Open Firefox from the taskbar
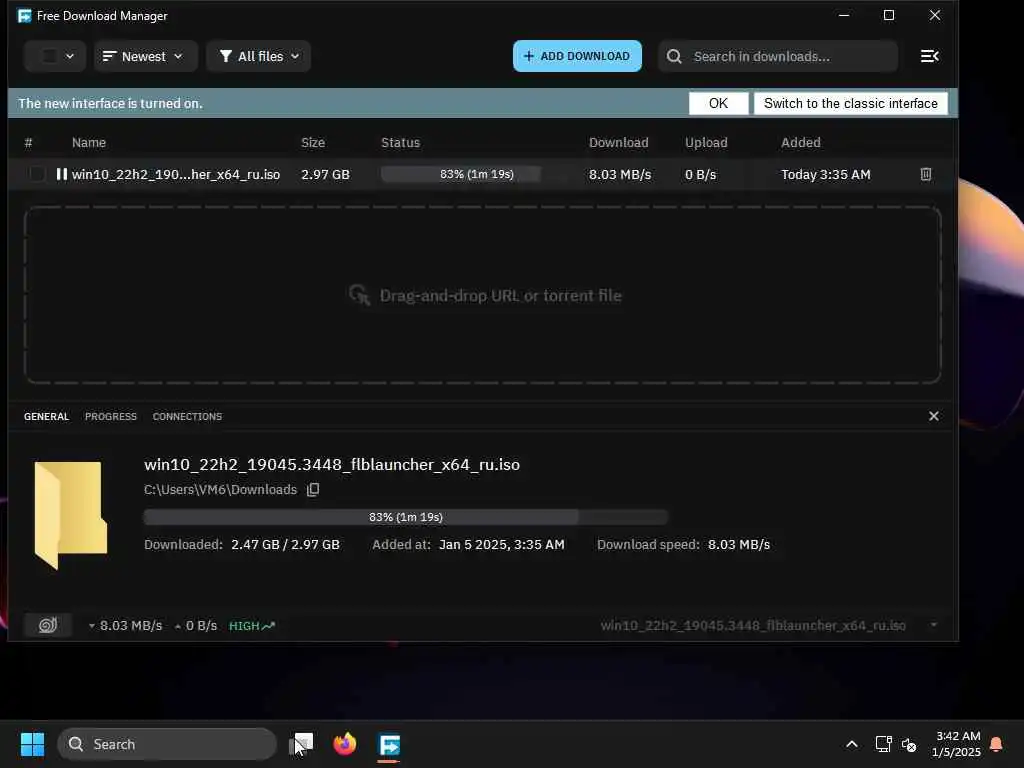1024x768 pixels. point(345,744)
